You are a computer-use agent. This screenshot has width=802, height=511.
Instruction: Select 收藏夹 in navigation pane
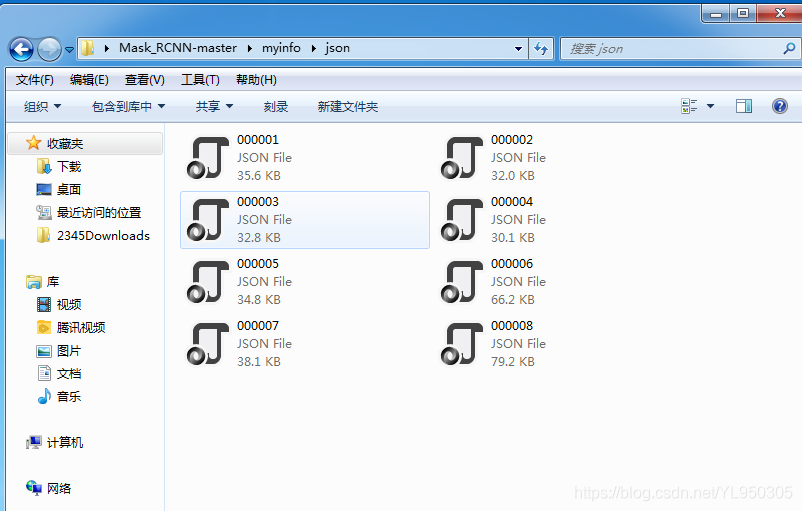(85, 143)
